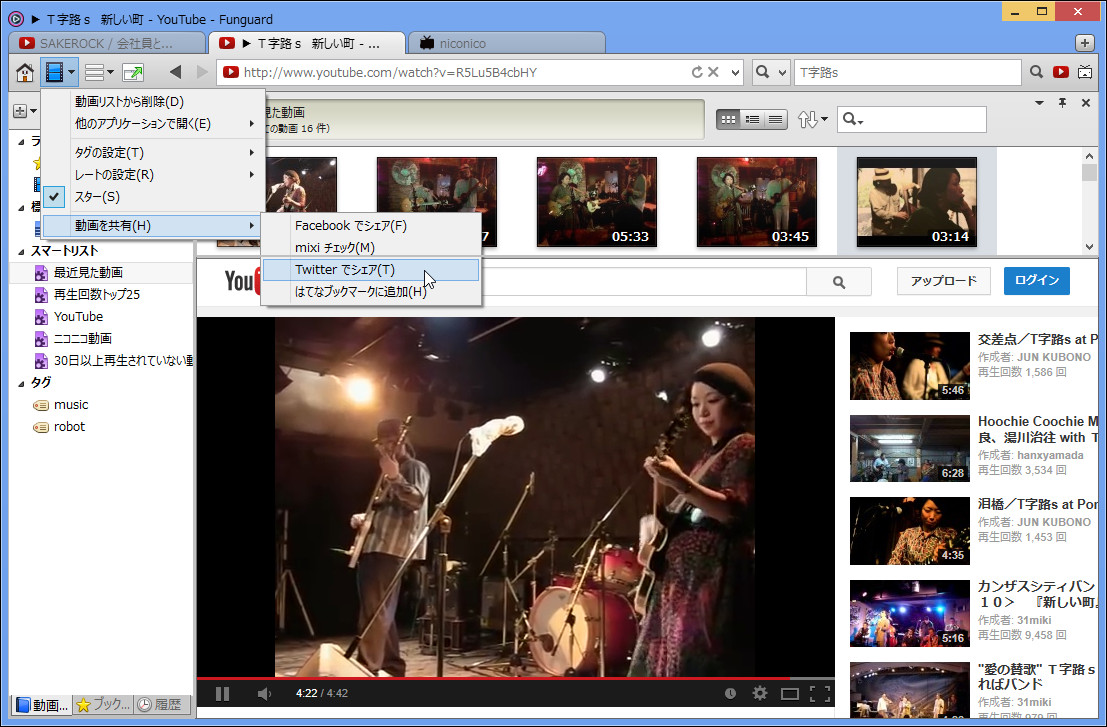Navigate forward with the right arrow
The image size is (1107, 727).
tap(202, 72)
